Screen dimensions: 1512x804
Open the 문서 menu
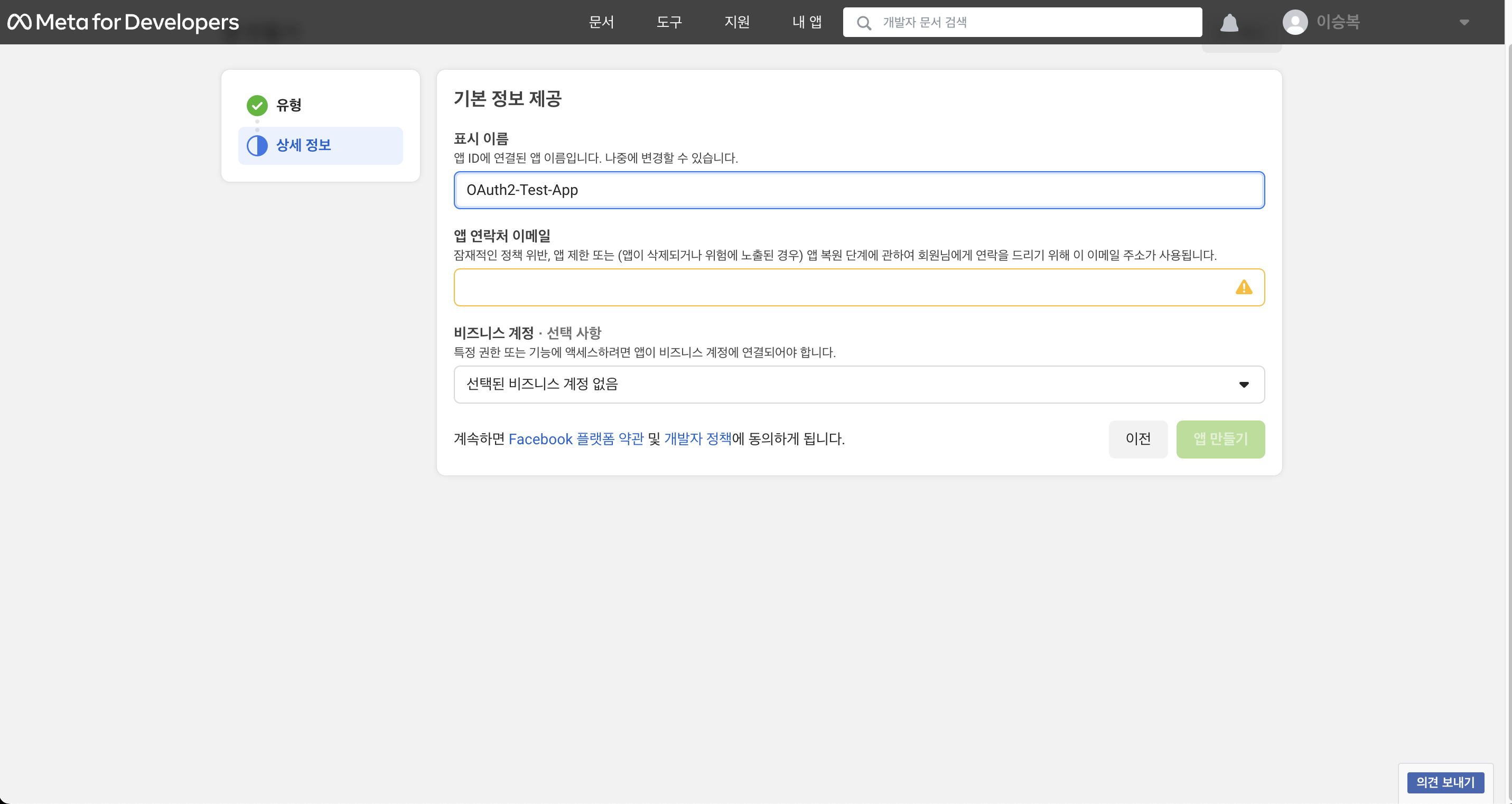click(x=601, y=22)
